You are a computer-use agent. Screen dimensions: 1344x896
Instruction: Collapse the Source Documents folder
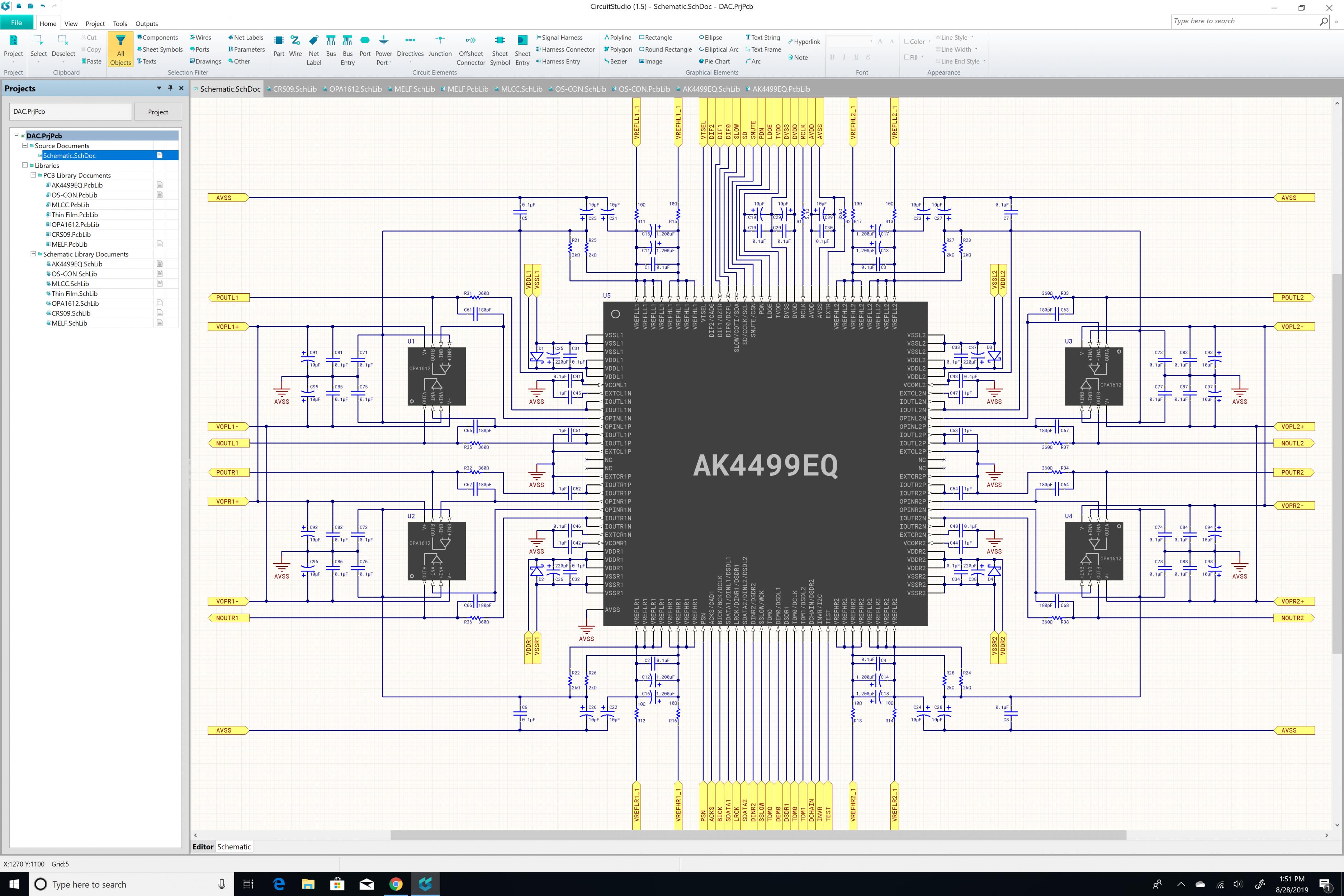point(25,145)
